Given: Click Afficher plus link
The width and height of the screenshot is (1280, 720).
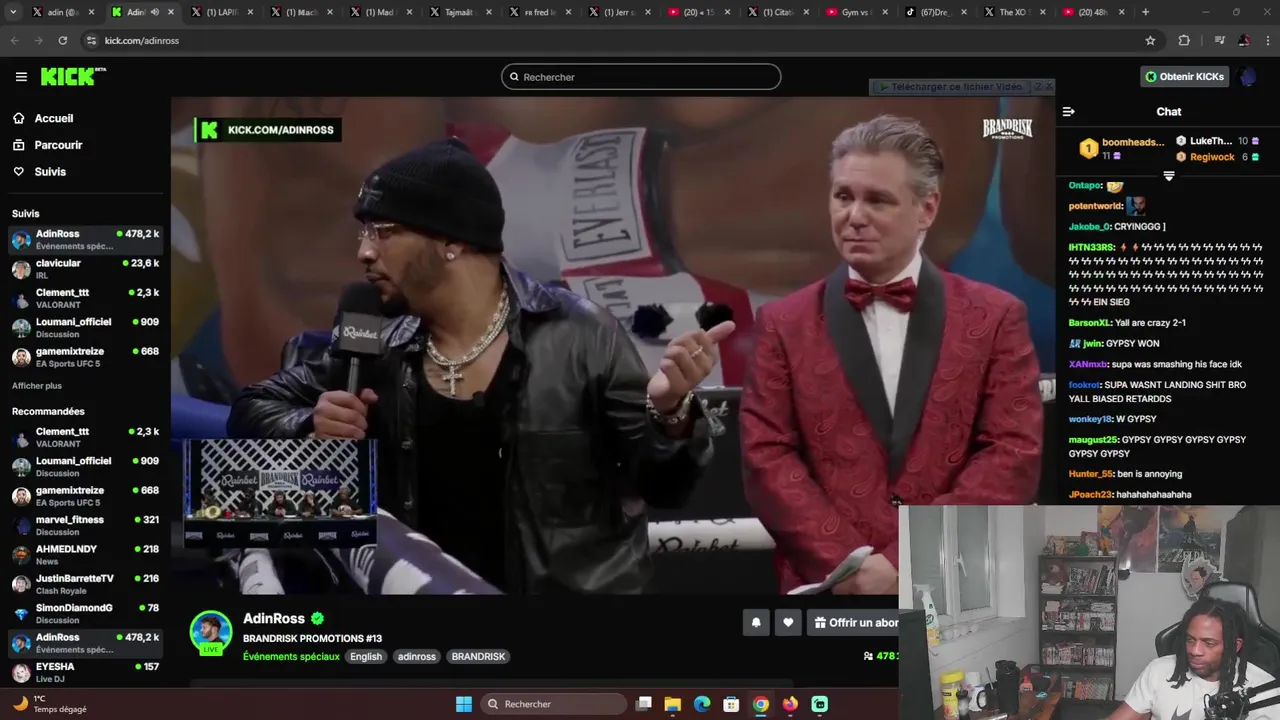Looking at the screenshot, I should [x=37, y=386].
